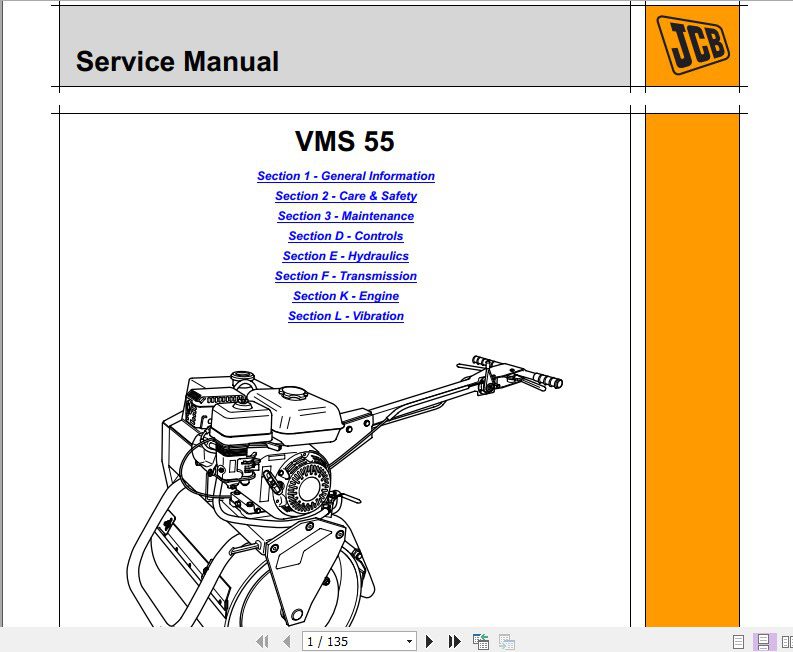Open Section L - Vibration link
The height and width of the screenshot is (652, 793).
(x=346, y=316)
